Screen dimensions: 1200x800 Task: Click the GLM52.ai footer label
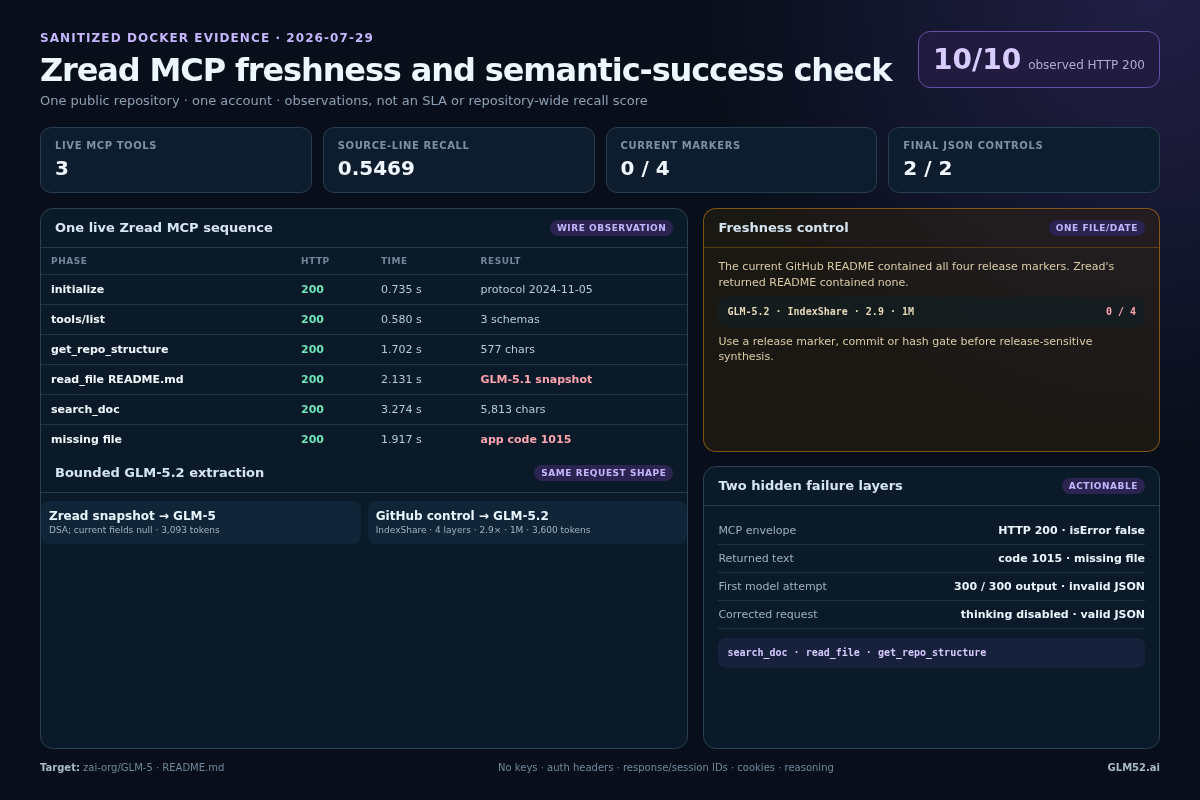pyautogui.click(x=1133, y=768)
